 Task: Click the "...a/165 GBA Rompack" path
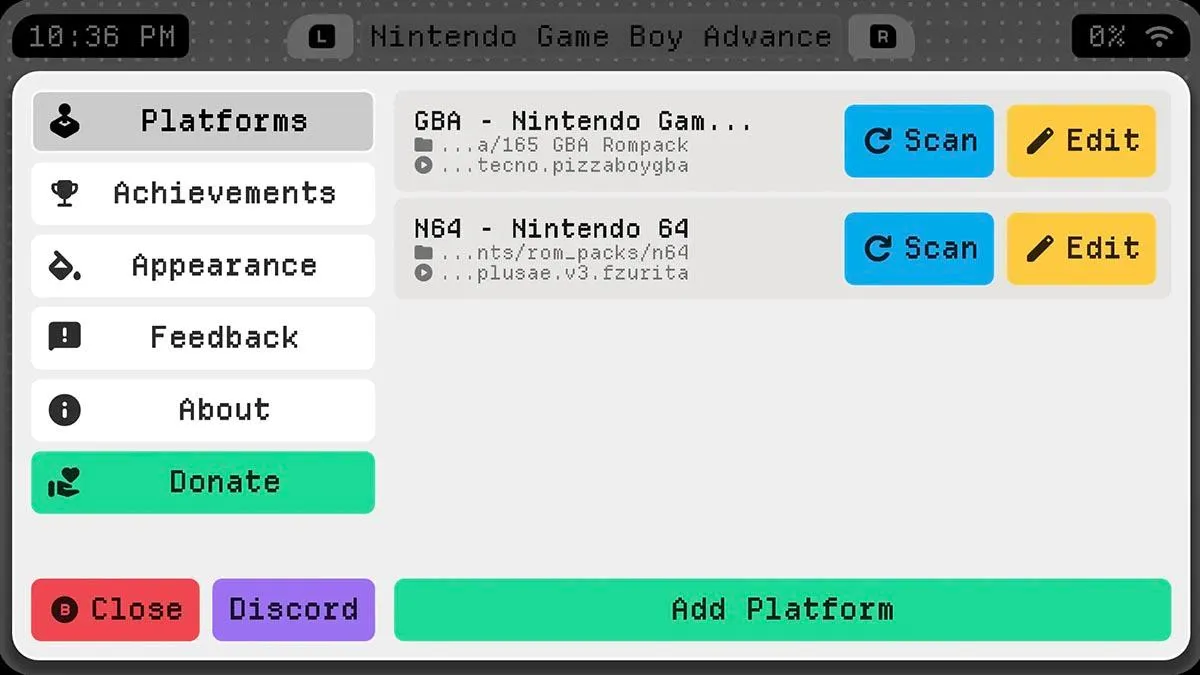tap(565, 145)
